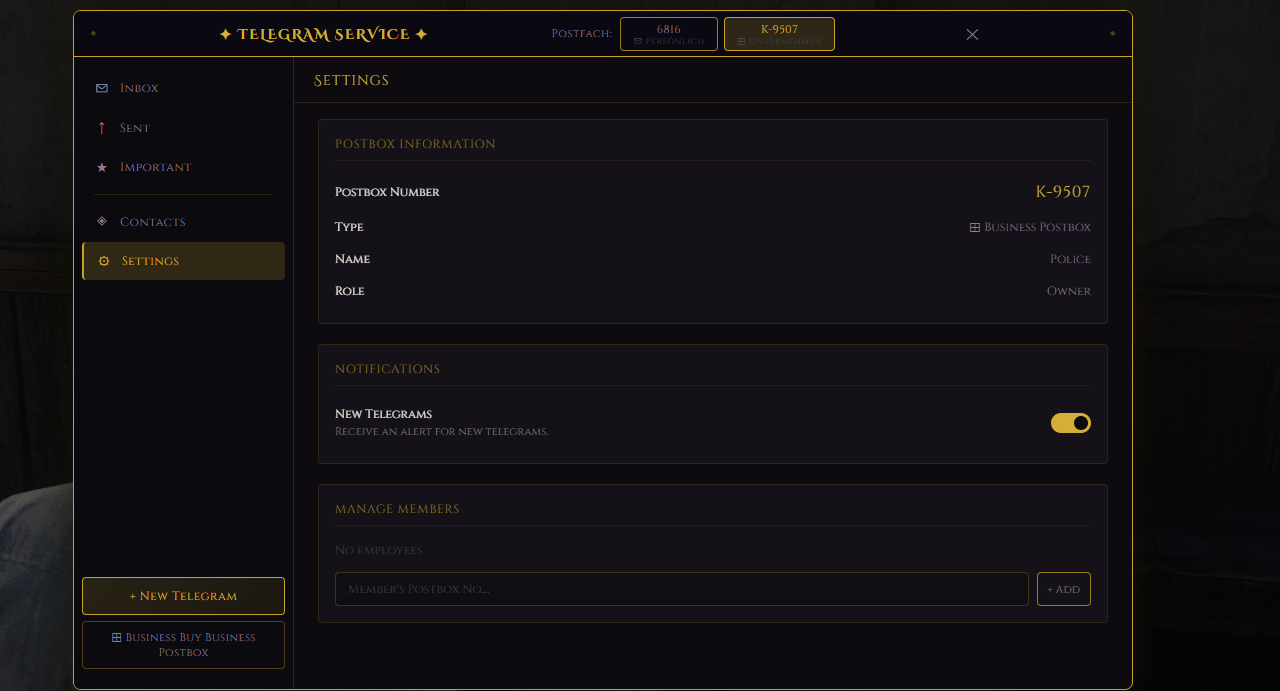
Task: Open the Inbox folder
Action: point(183,88)
